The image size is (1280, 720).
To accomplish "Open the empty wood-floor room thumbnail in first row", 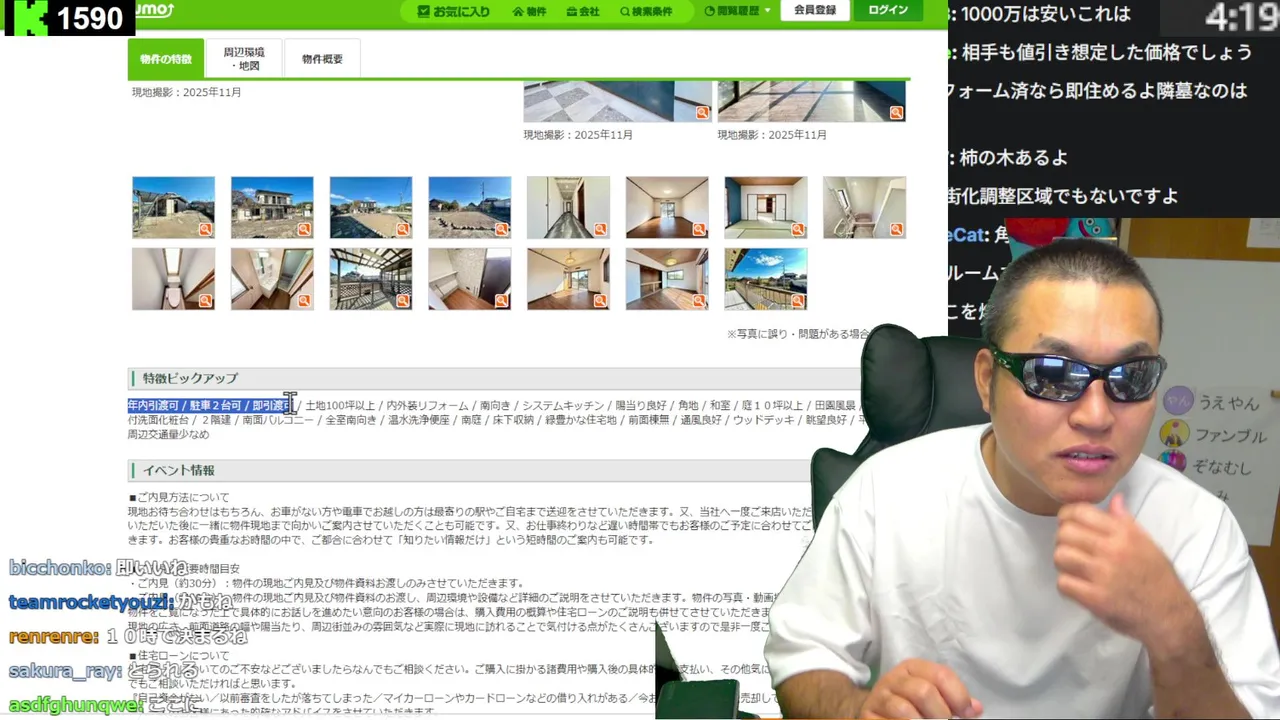I will tap(667, 207).
